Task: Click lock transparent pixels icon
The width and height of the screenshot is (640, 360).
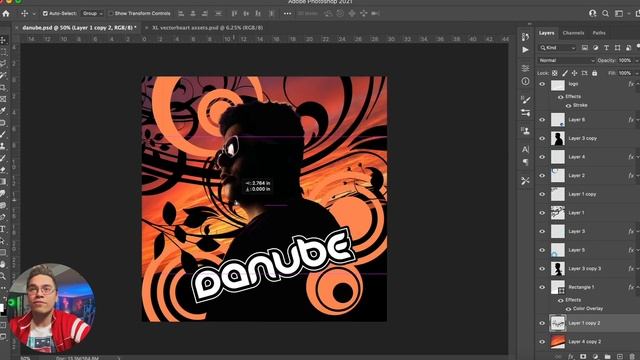Action: (555, 73)
